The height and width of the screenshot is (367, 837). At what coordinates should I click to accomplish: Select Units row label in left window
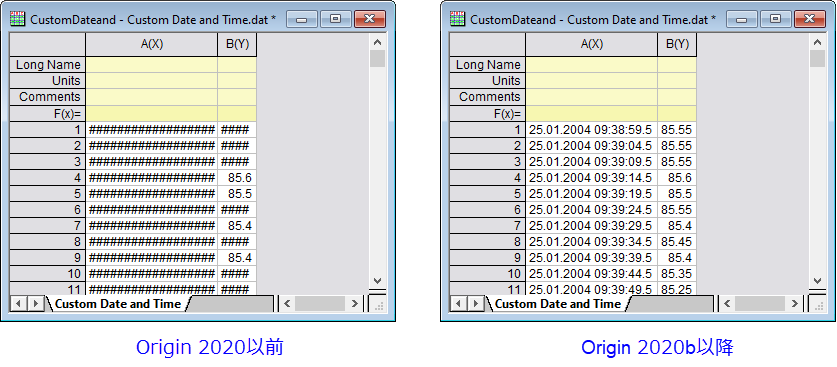48,81
